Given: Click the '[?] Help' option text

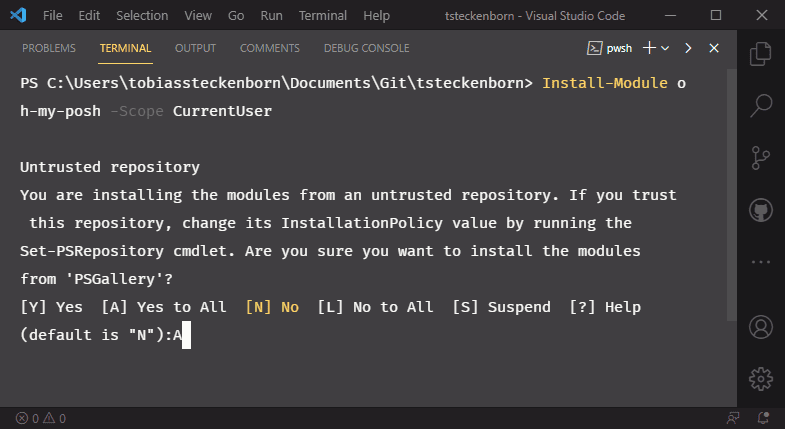Looking at the screenshot, I should tap(605, 307).
